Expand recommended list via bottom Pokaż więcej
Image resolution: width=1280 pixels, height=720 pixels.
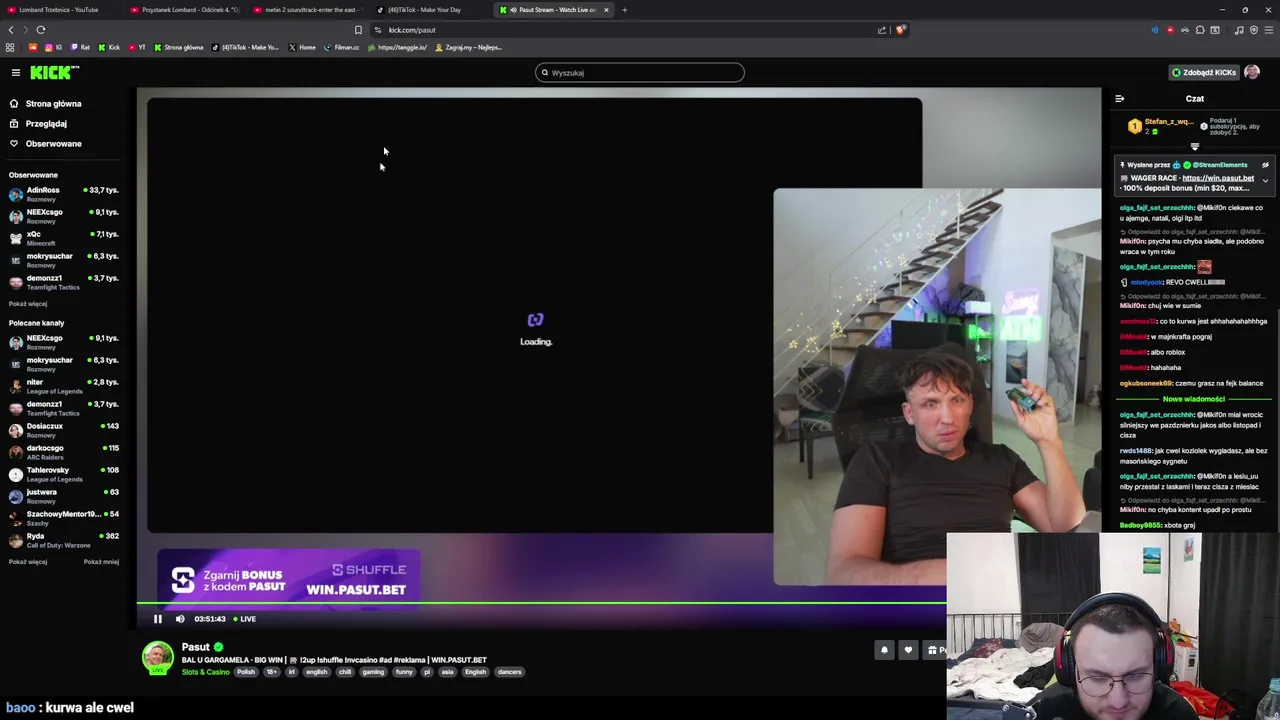[x=28, y=562]
